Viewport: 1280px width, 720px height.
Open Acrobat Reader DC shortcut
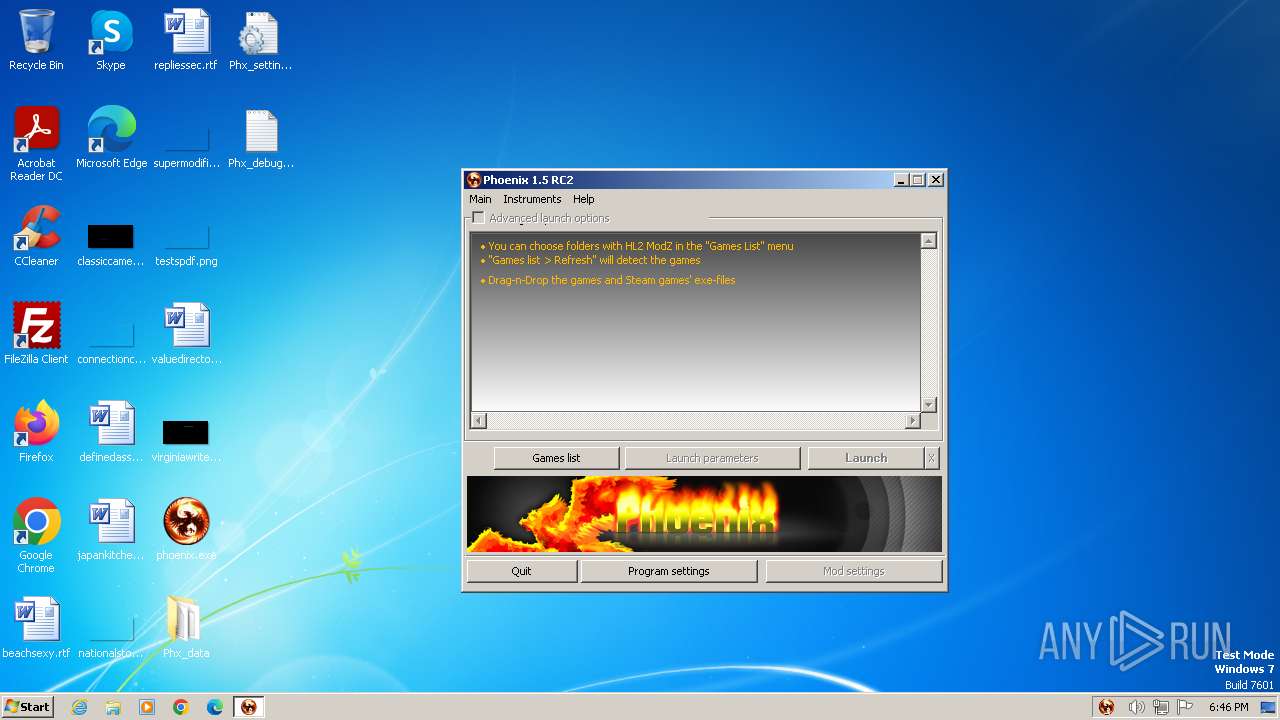click(36, 144)
